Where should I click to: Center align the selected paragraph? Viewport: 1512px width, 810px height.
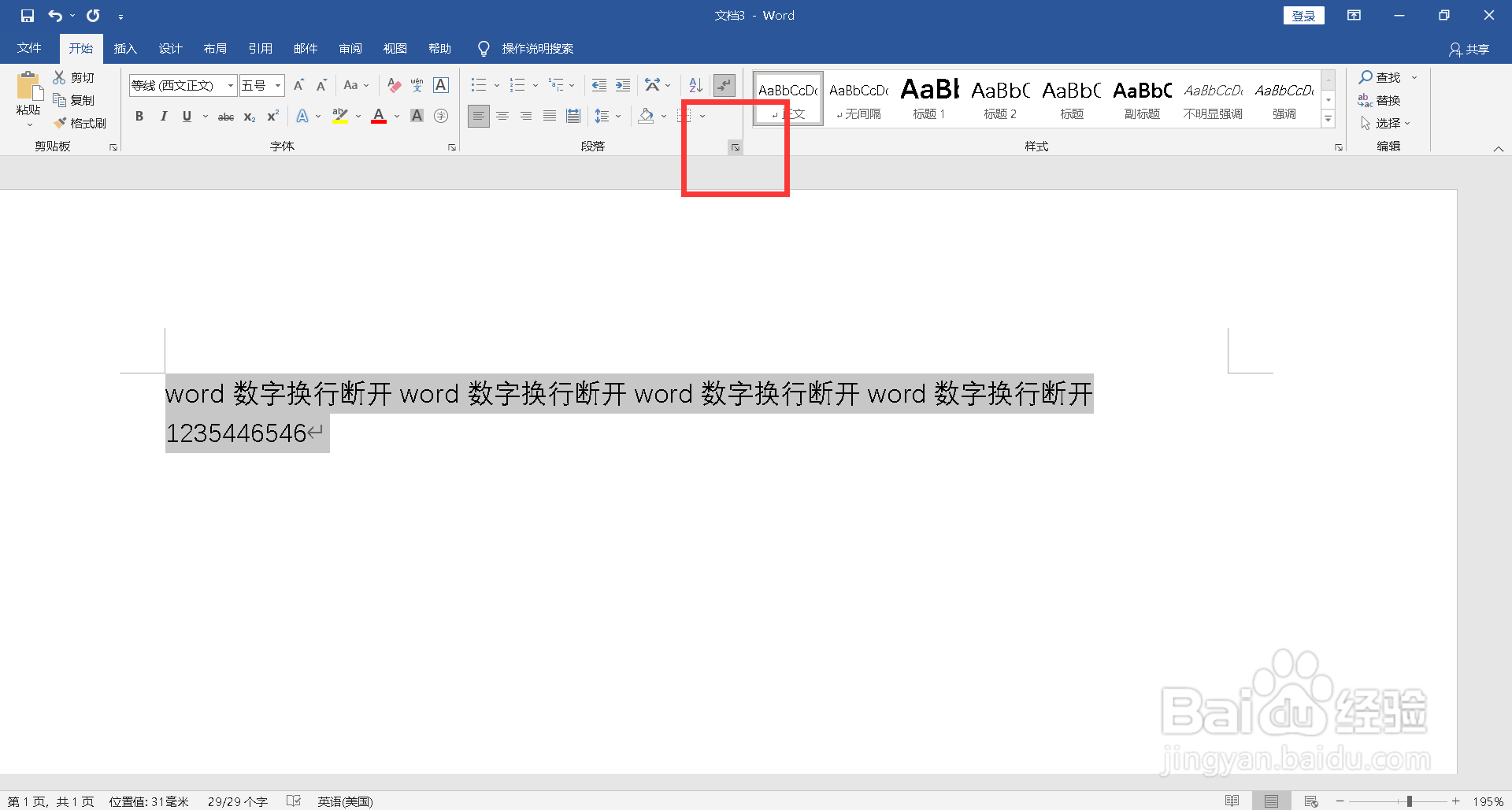coord(502,116)
